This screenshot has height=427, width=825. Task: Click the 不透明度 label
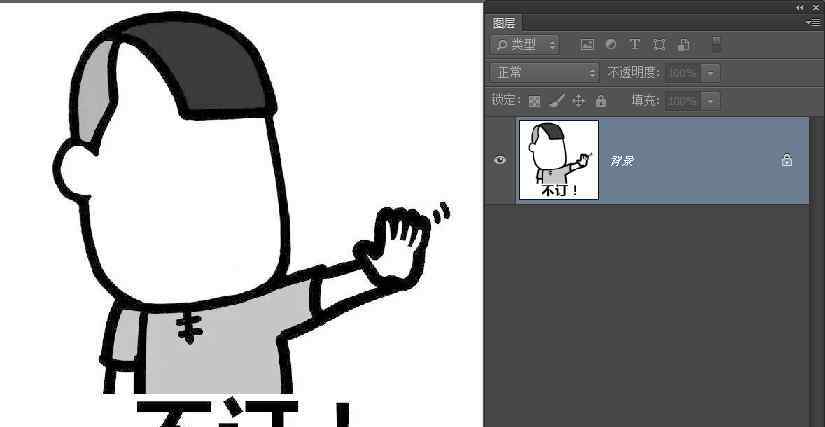point(634,73)
